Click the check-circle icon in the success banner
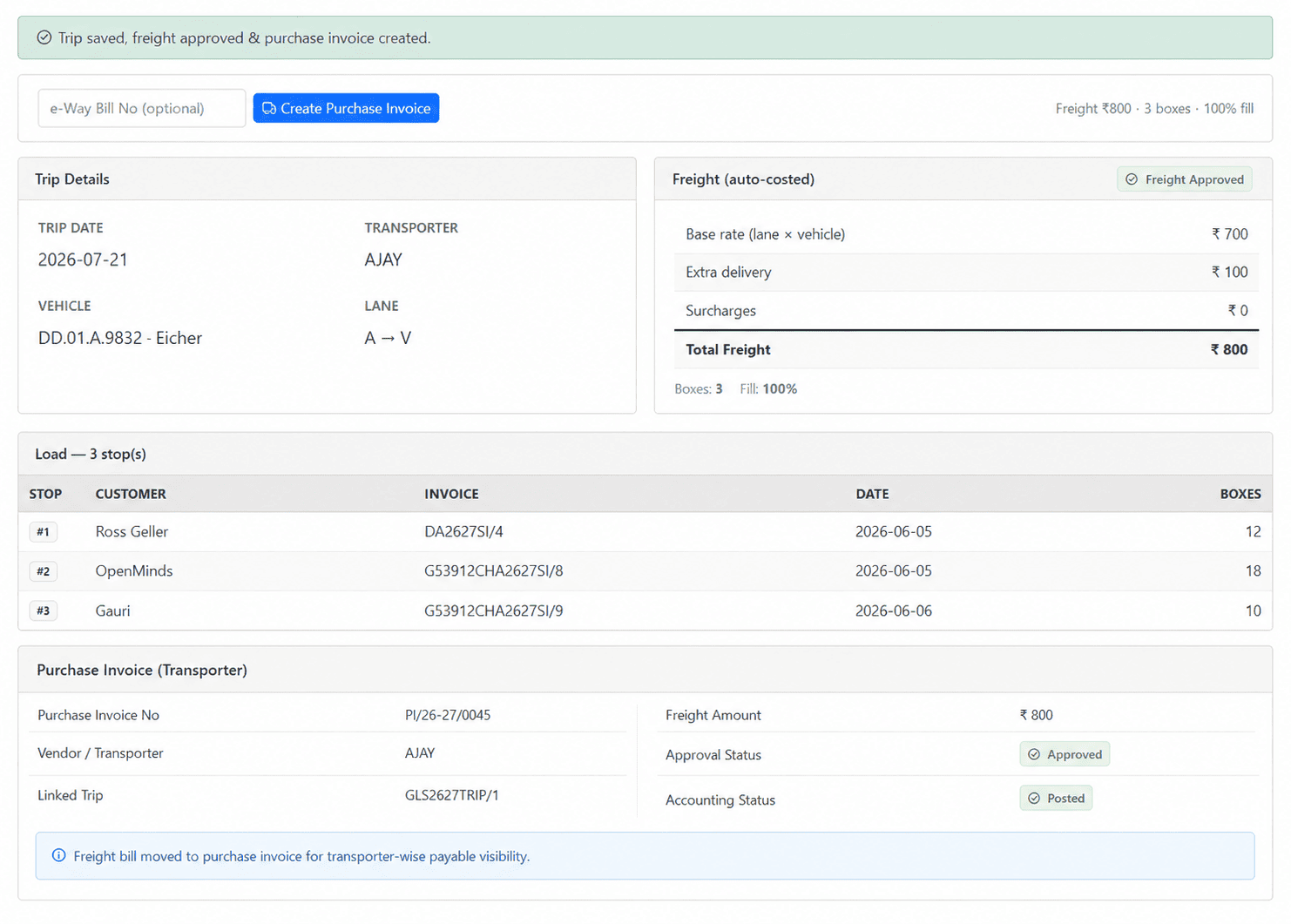This screenshot has width=1291, height=924. pyautogui.click(x=44, y=37)
